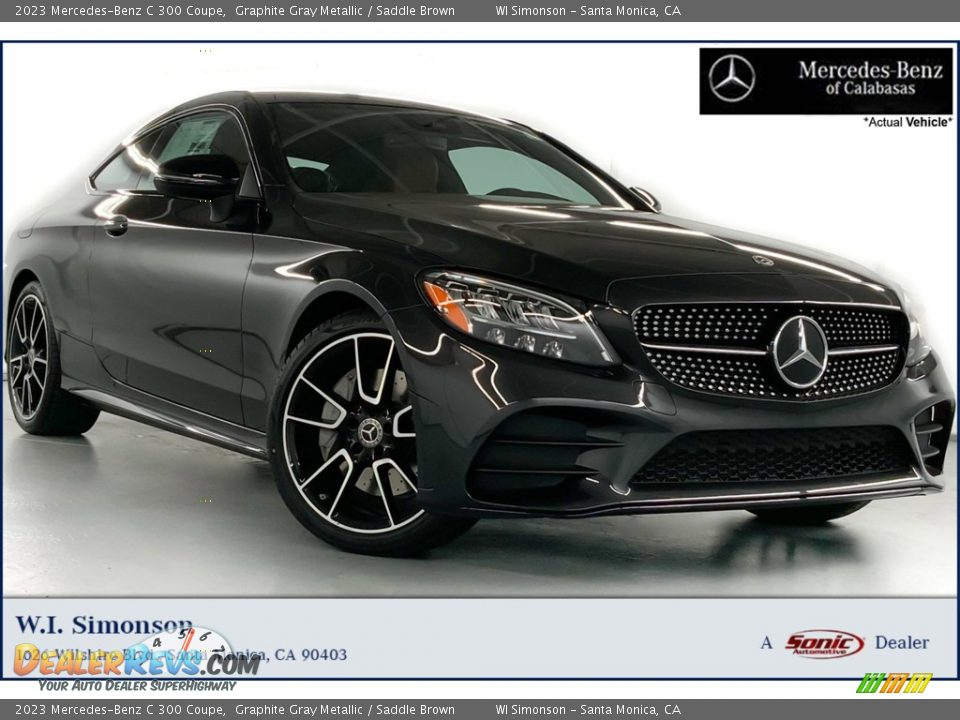Viewport: 960px width, 720px height.
Task: Click 'Your Auto Dealer SuperHighway' tagline
Action: pos(137,686)
